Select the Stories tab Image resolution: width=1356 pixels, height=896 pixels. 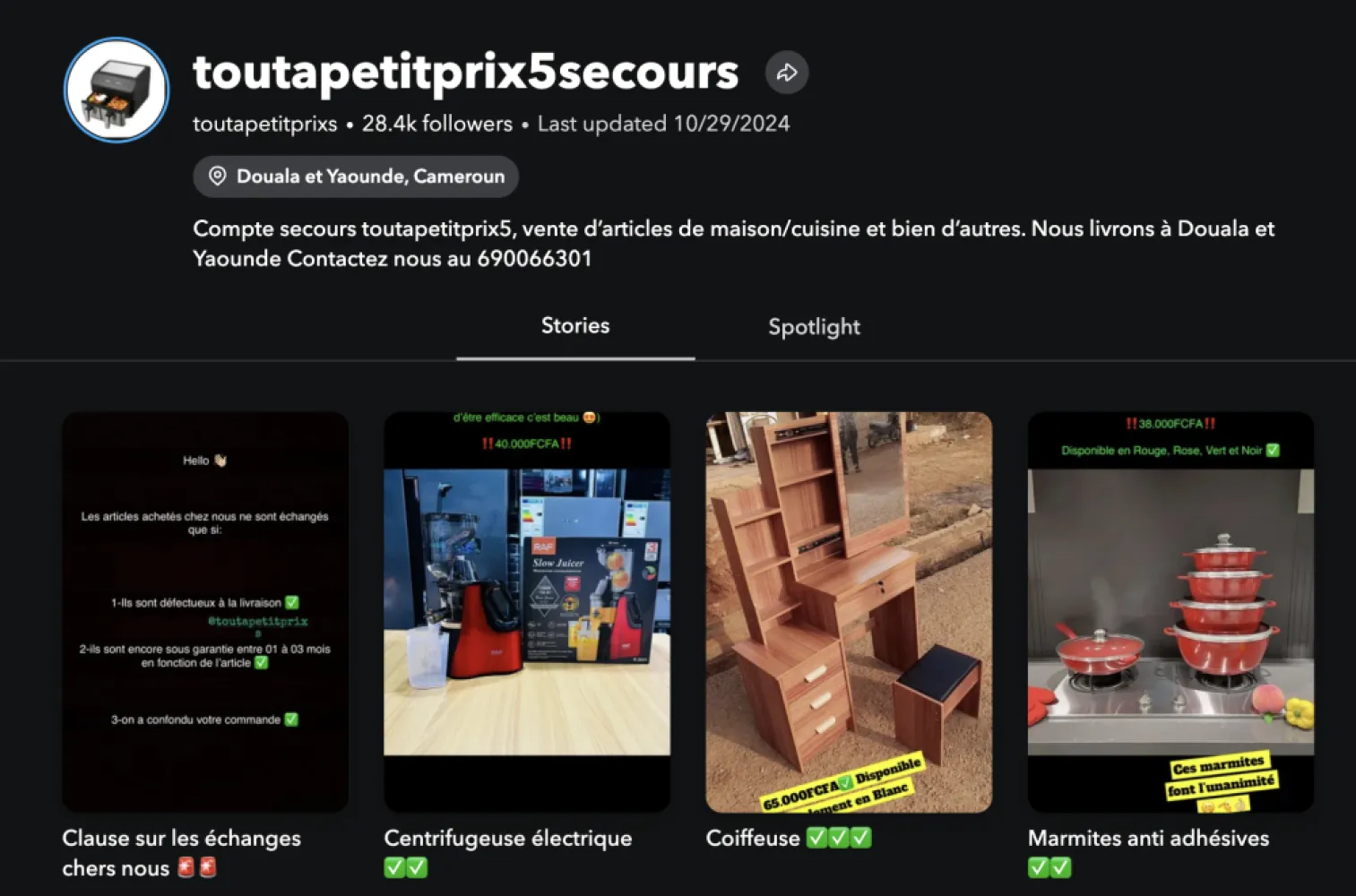click(575, 325)
